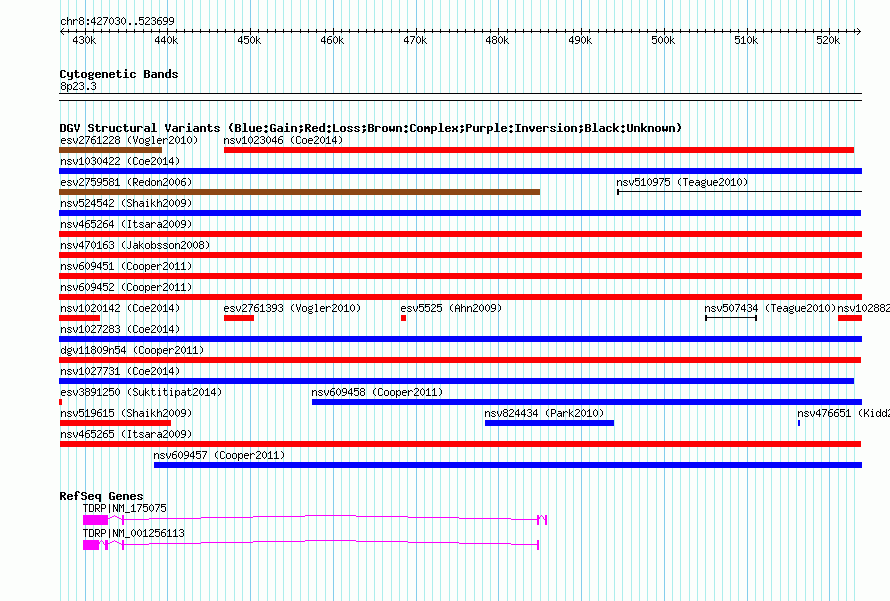This screenshot has width=890, height=601.
Task: Click the TDRP NM_175075 gene model
Action: 315,520
